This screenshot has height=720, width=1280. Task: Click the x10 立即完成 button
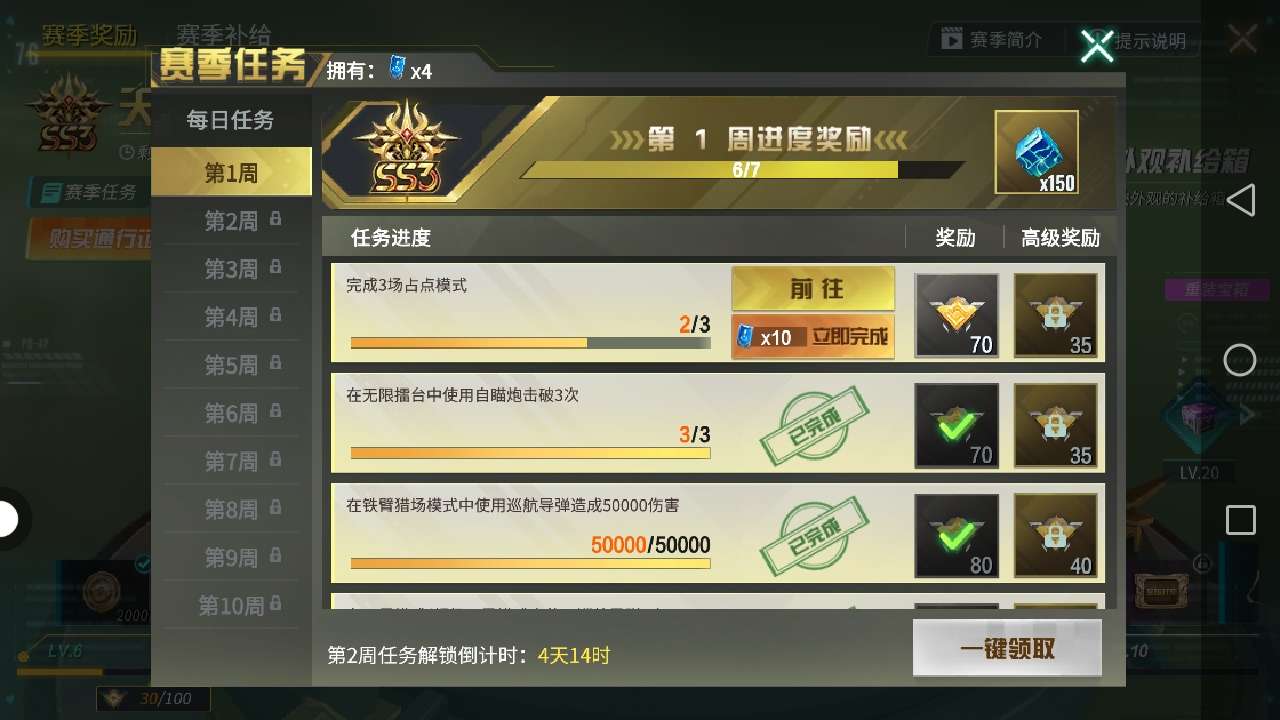point(813,337)
